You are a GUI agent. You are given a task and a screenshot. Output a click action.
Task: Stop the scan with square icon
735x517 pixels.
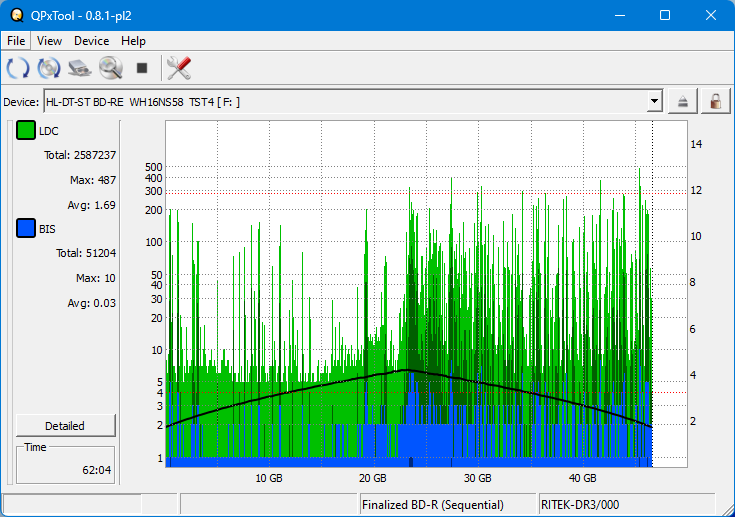point(142,68)
